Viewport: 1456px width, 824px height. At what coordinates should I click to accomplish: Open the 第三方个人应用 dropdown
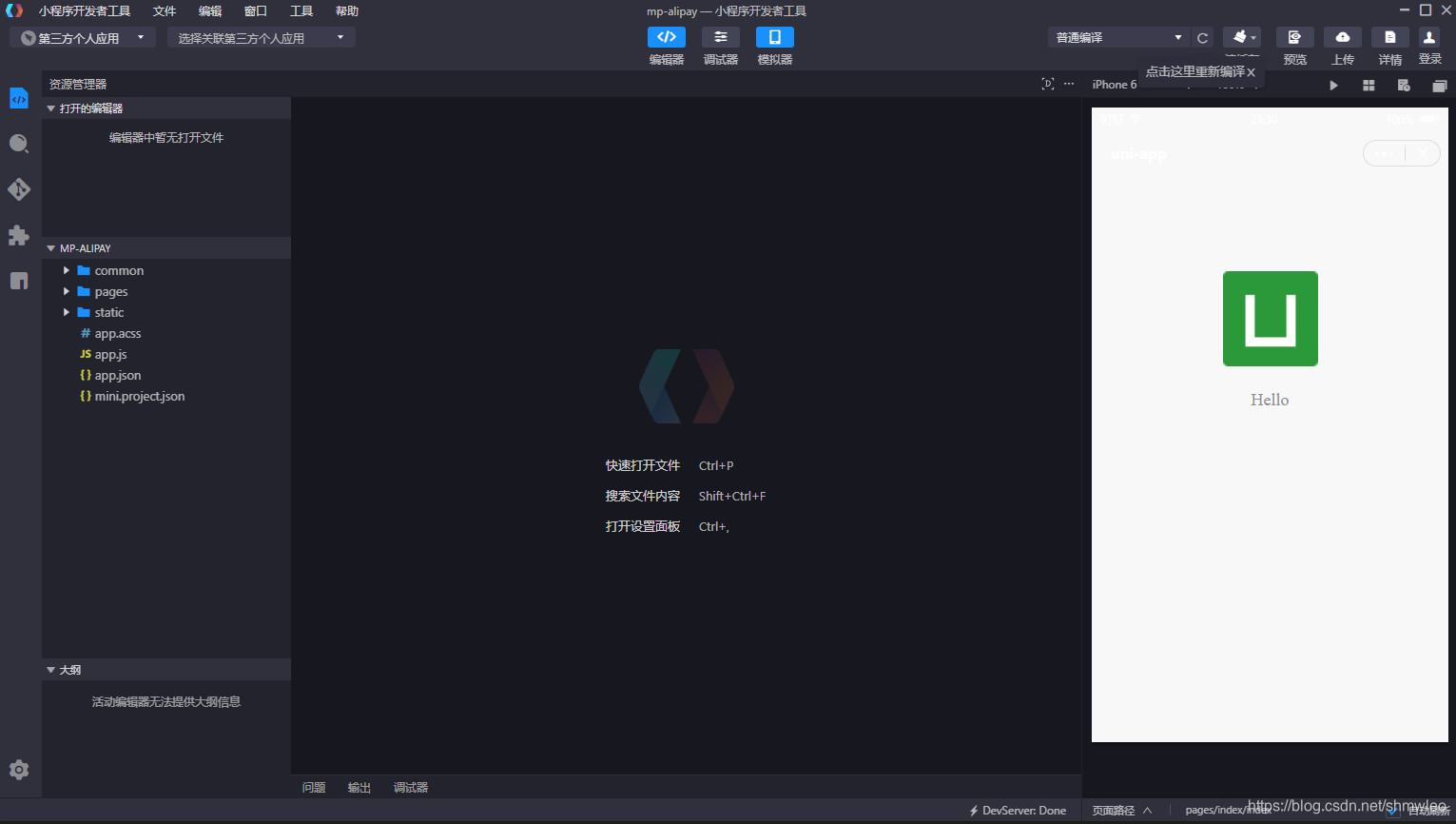[83, 38]
